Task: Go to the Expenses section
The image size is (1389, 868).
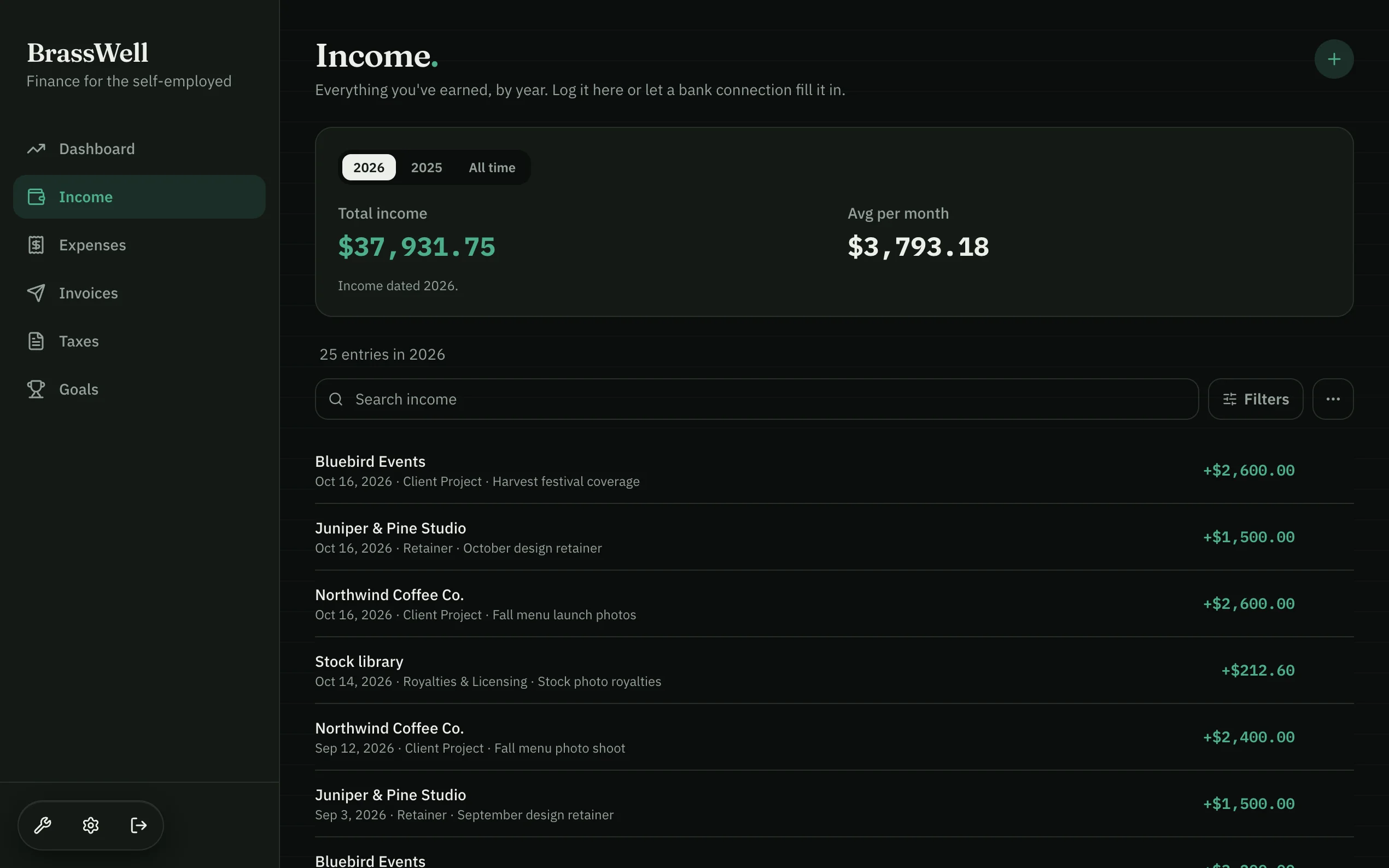Action: pos(139,245)
